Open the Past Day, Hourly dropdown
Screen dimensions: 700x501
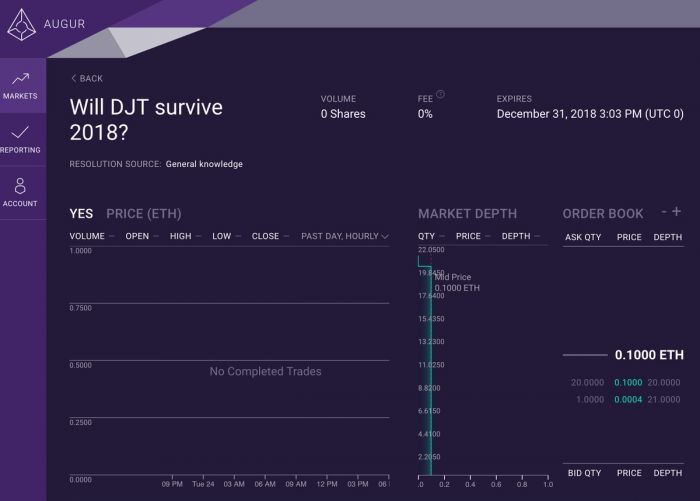point(345,236)
